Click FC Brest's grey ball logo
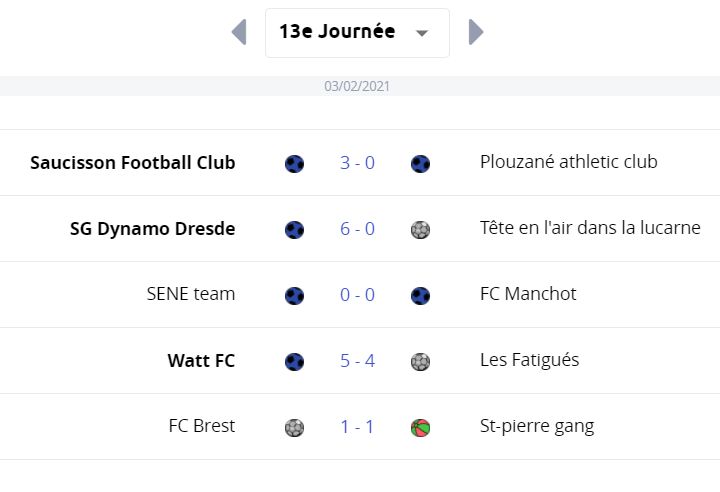The image size is (720, 492). [x=294, y=428]
